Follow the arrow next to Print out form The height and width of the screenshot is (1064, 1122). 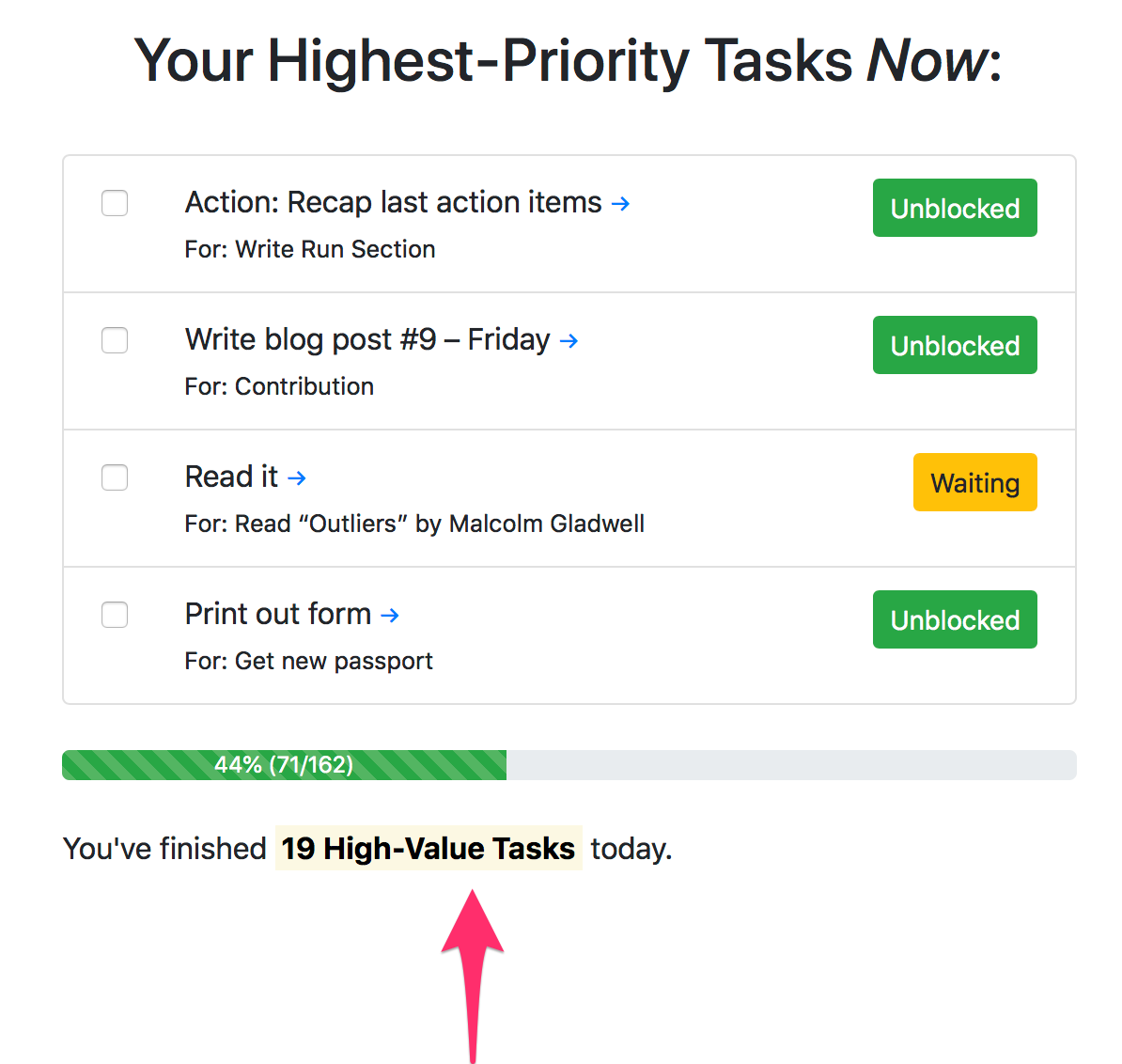point(390,616)
